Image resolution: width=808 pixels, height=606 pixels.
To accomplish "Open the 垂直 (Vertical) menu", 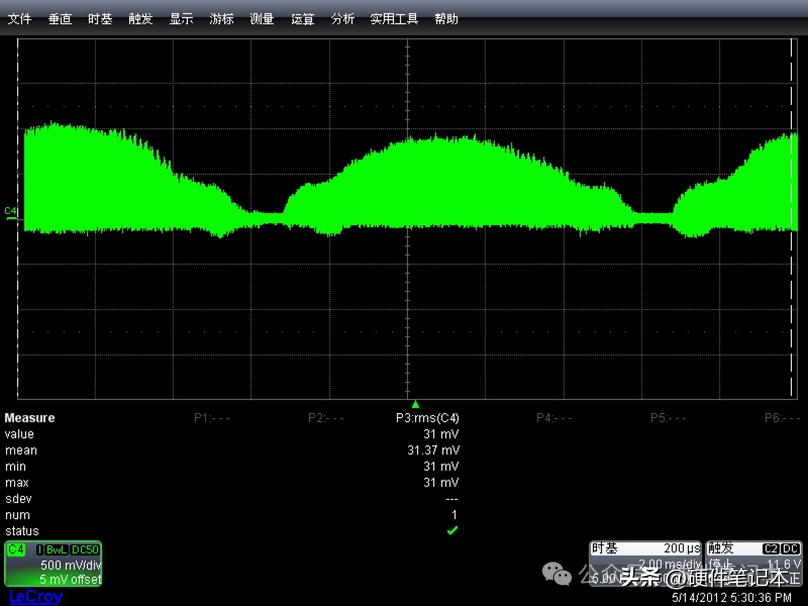I will click(60, 19).
